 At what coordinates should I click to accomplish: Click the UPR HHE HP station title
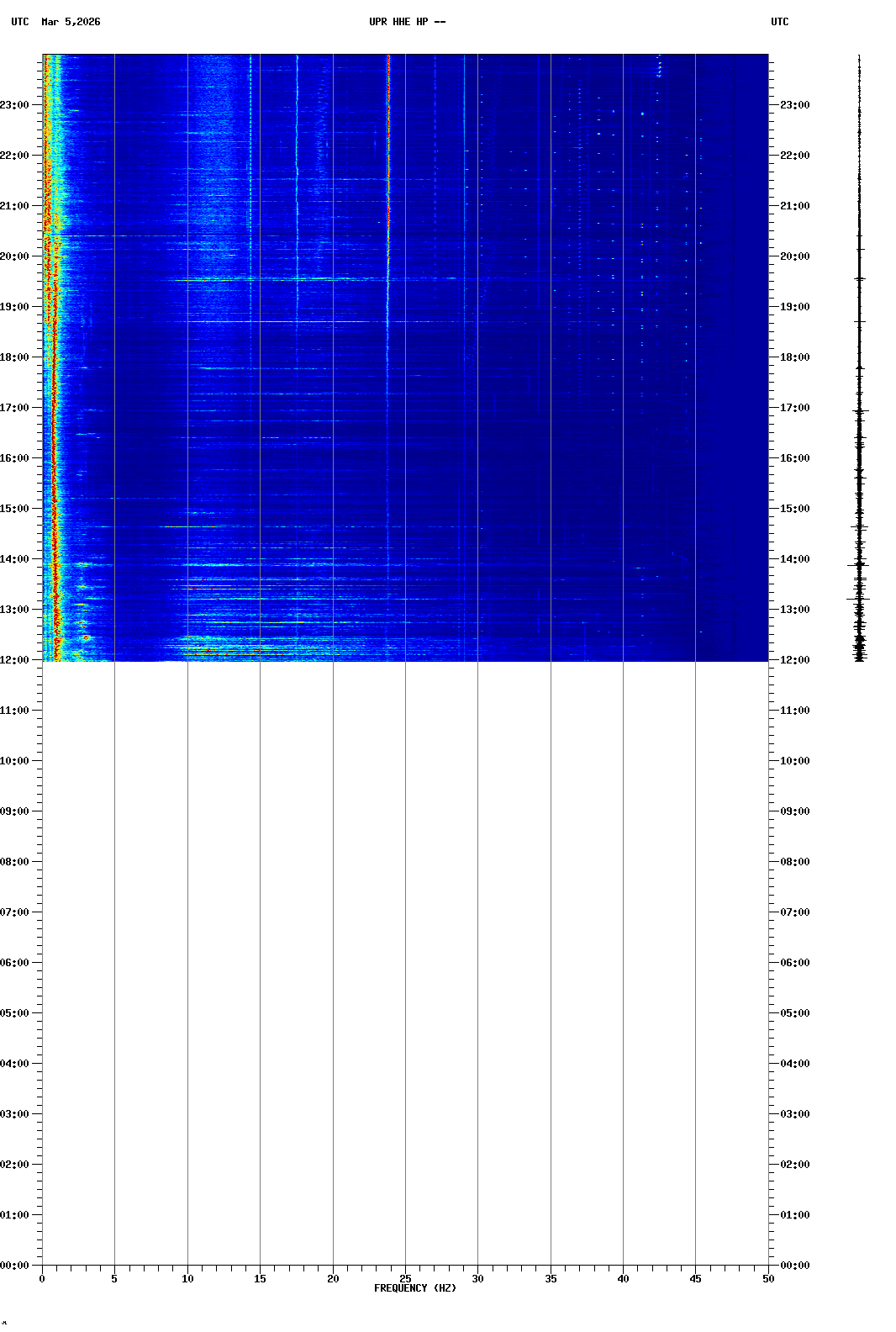click(x=407, y=22)
